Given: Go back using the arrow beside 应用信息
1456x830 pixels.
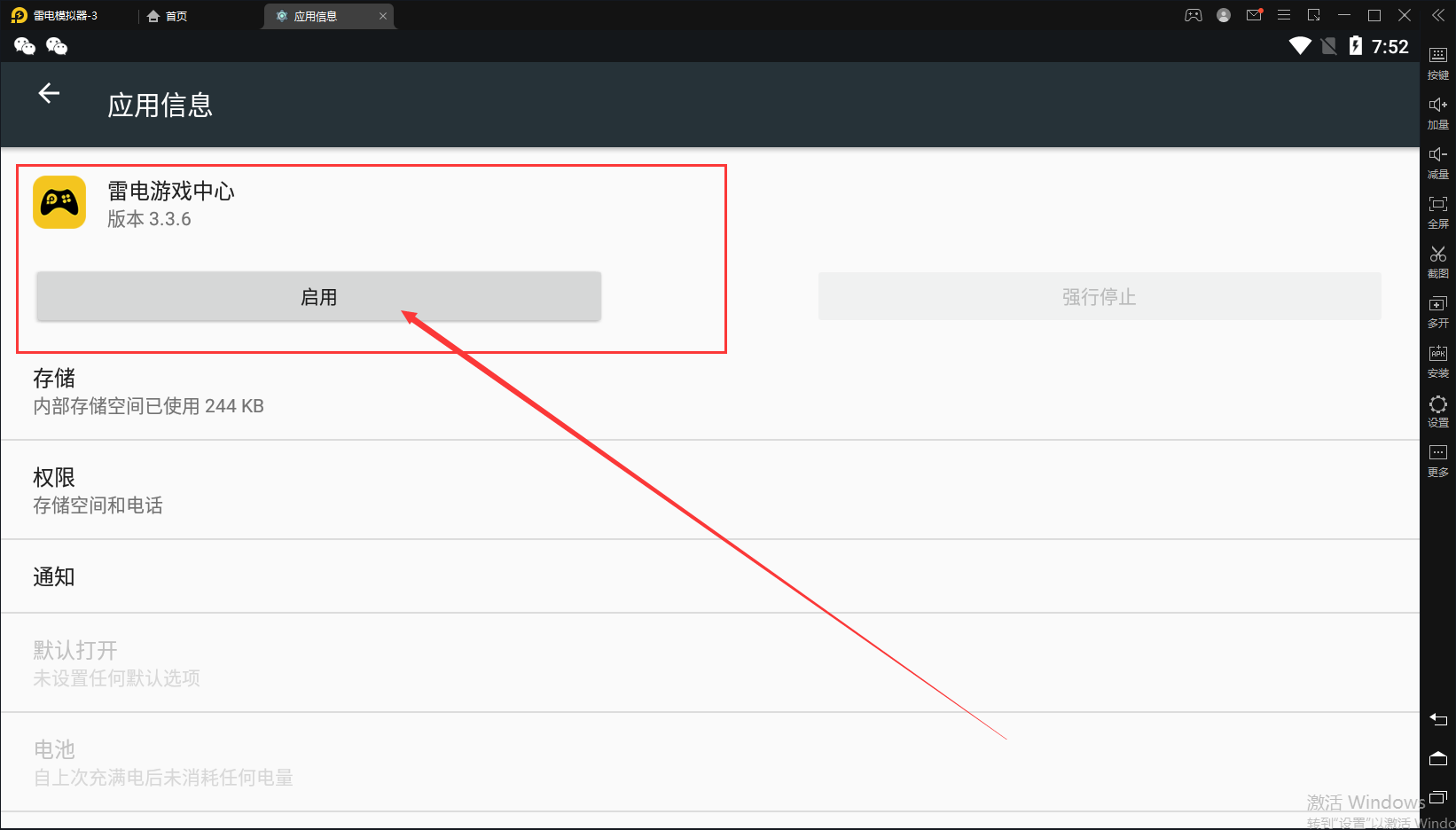Looking at the screenshot, I should 49,93.
